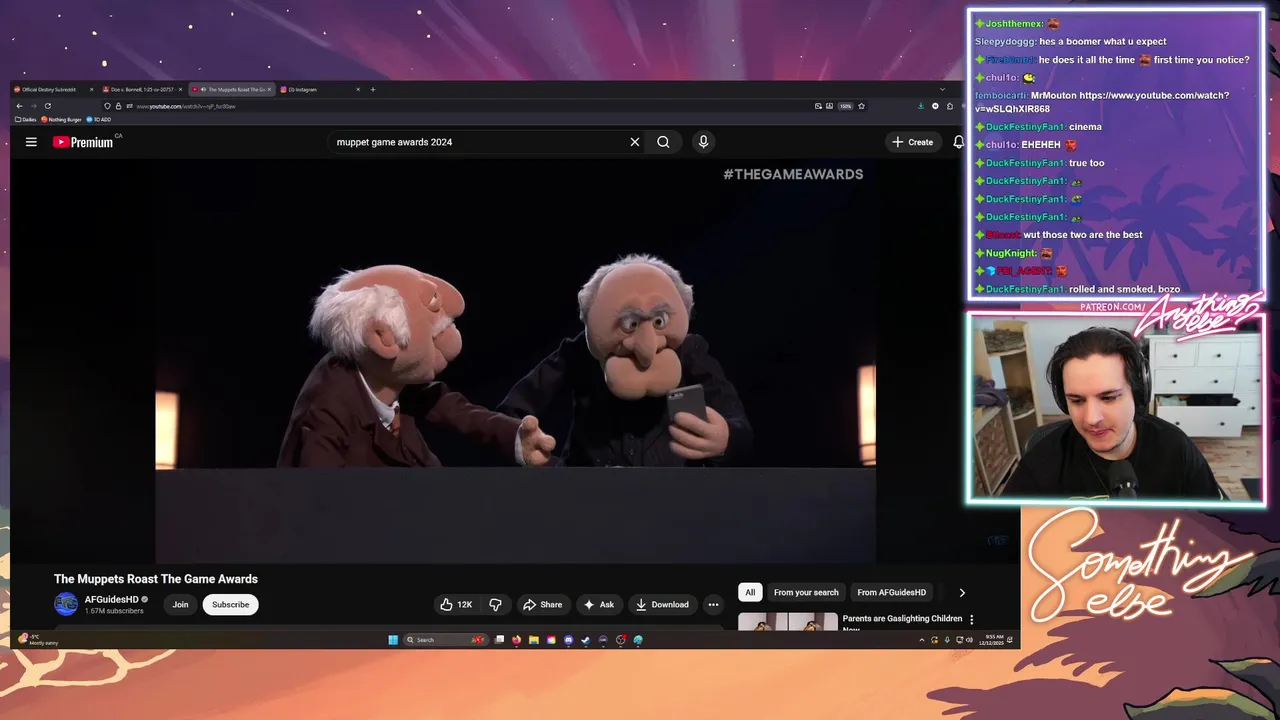This screenshot has width=1280, height=720.
Task: Open AFGuidesHD channel name link
Action: coord(112,600)
